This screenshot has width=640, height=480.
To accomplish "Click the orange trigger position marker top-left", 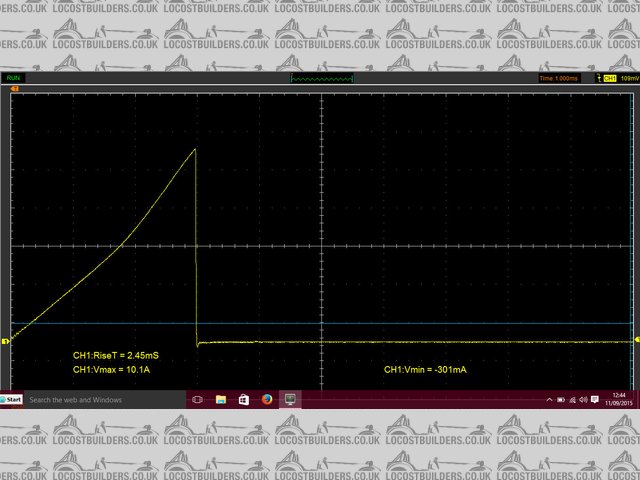I will click(x=14, y=90).
